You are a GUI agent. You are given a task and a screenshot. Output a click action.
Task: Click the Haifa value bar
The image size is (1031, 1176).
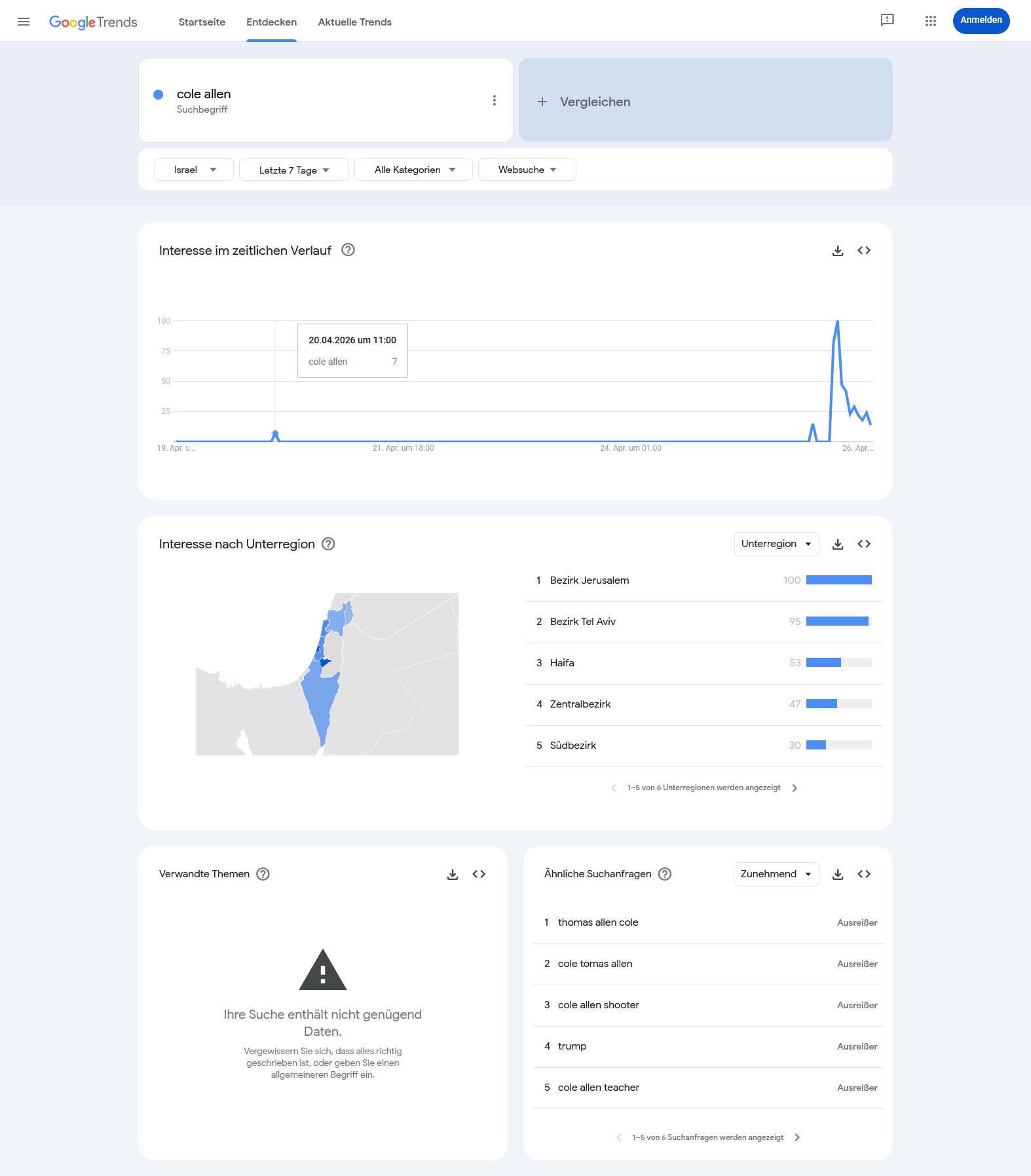point(839,662)
